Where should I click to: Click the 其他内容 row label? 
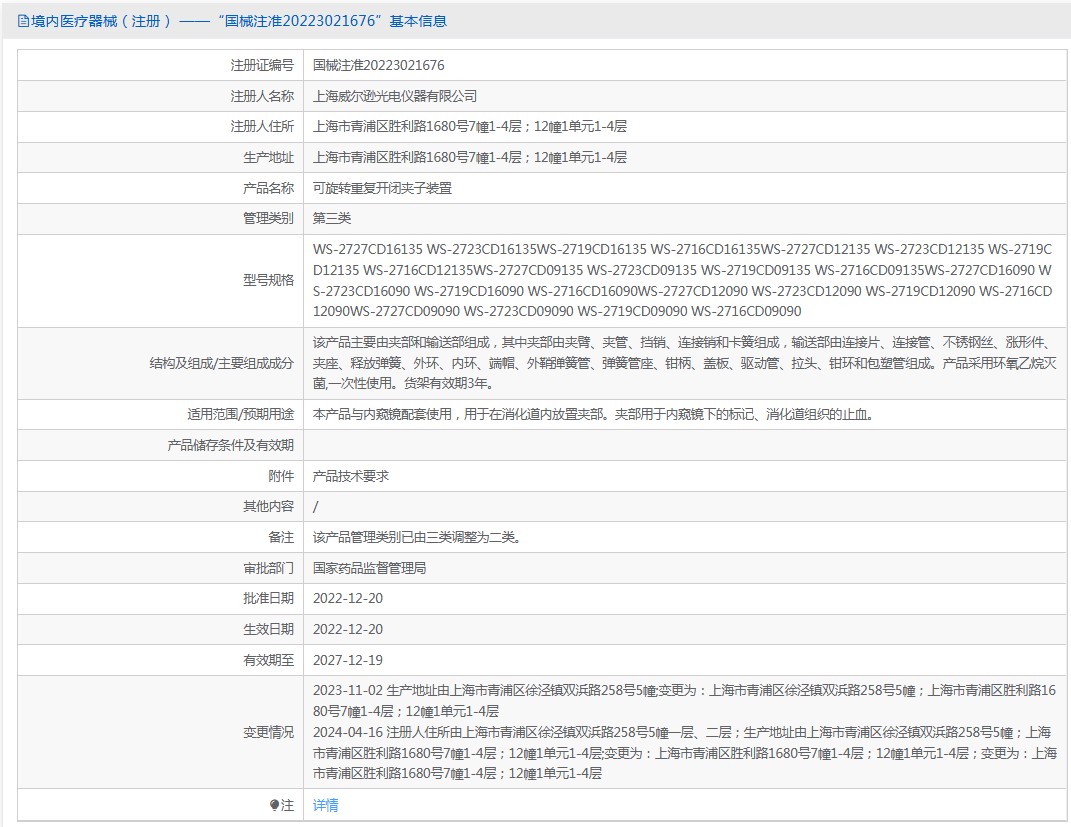click(x=268, y=506)
